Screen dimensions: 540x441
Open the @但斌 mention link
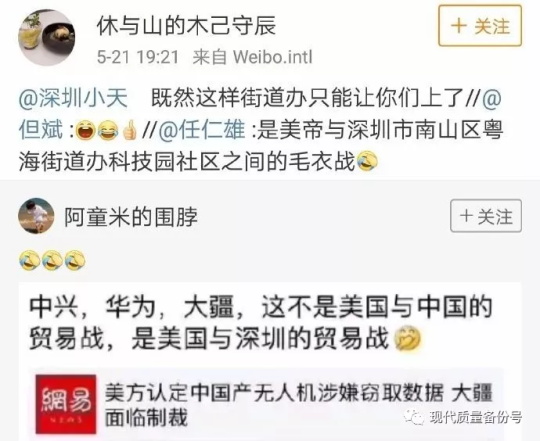[41, 129]
